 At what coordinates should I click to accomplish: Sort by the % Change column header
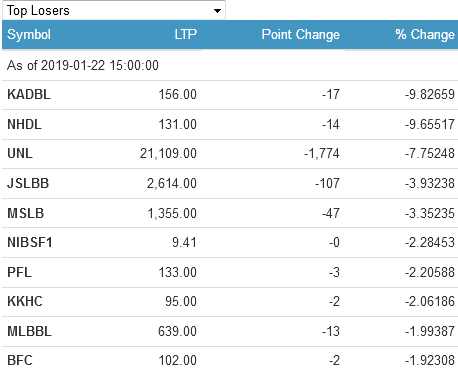(425, 35)
